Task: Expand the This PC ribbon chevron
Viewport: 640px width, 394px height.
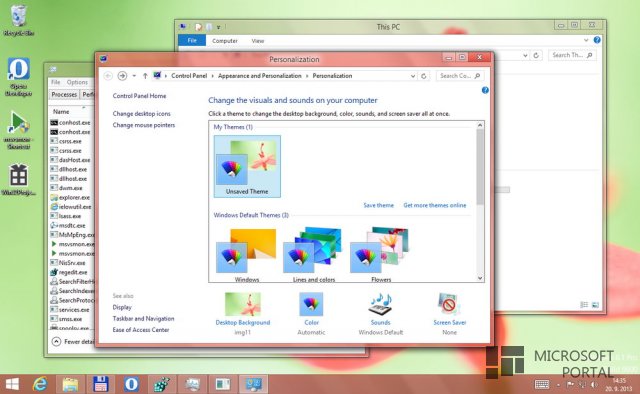Action: coord(586,40)
